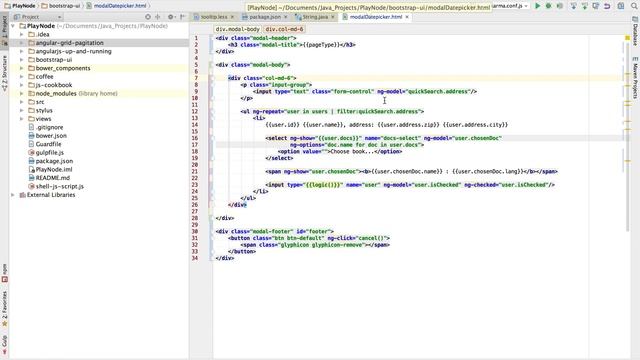Expand the angular-grid-pagitation folder
This screenshot has width=640, height=360.
coord(22,43)
